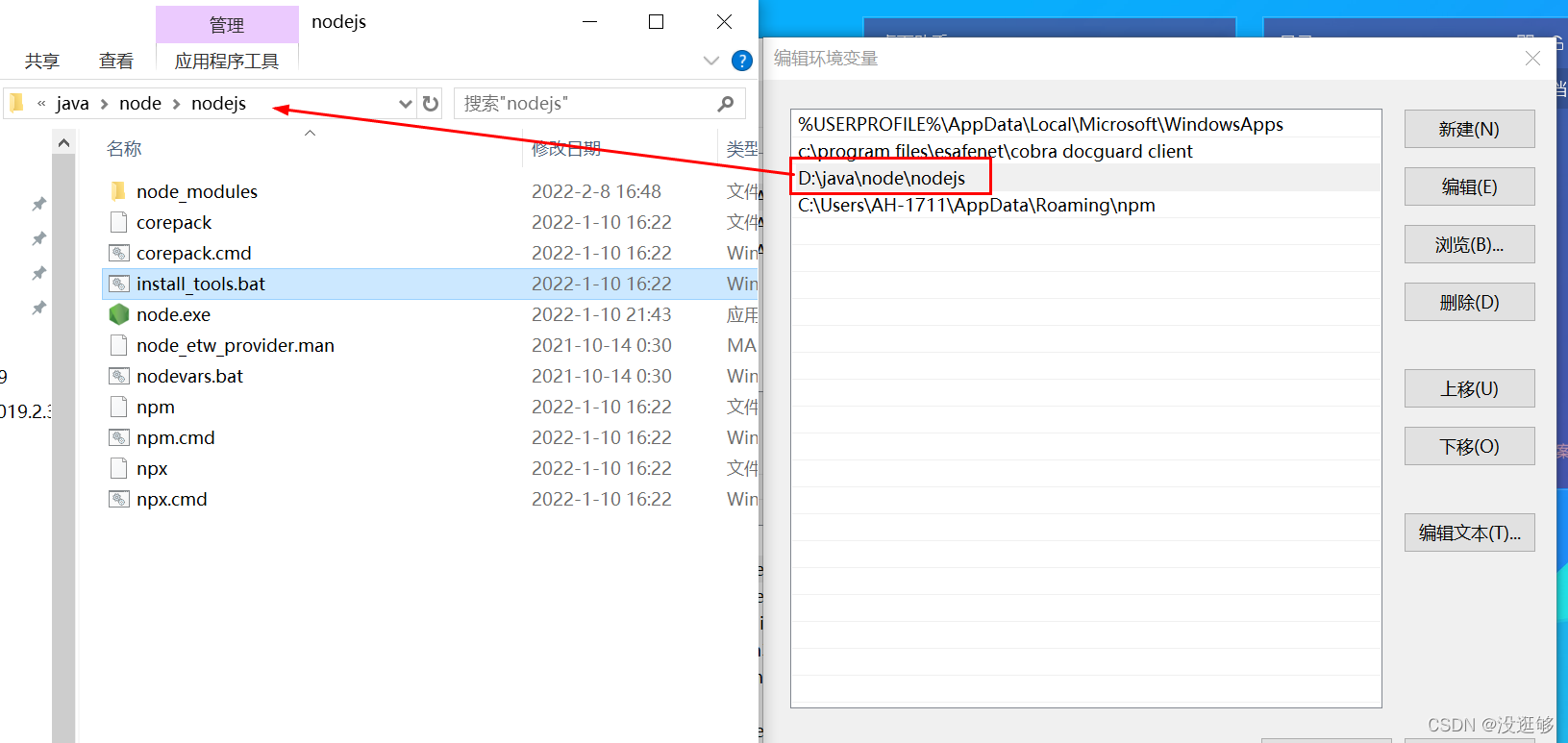This screenshot has width=1568, height=743.
Task: Click Edit (编辑) button in environment dialog
Action: click(1469, 186)
